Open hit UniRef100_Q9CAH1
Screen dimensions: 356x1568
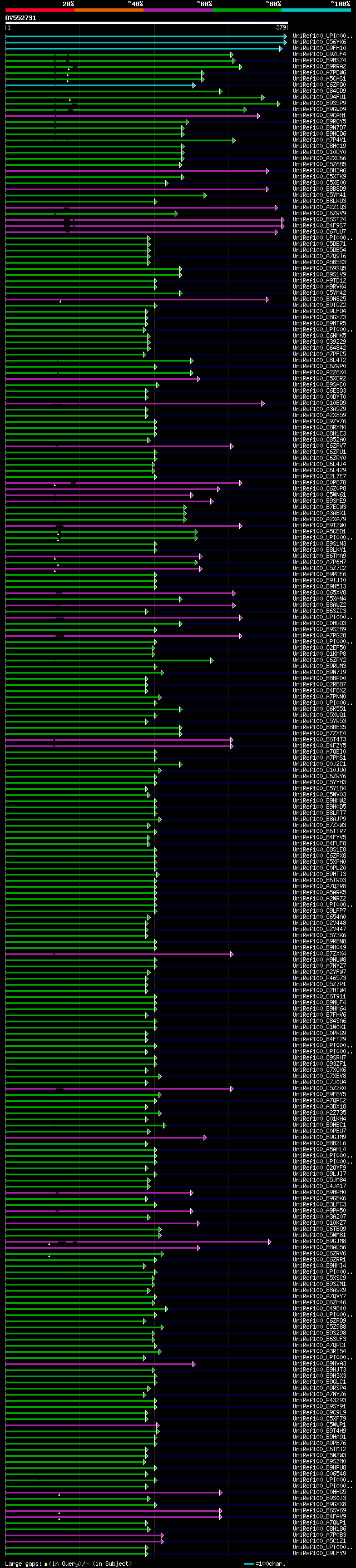pyautogui.click(x=319, y=115)
